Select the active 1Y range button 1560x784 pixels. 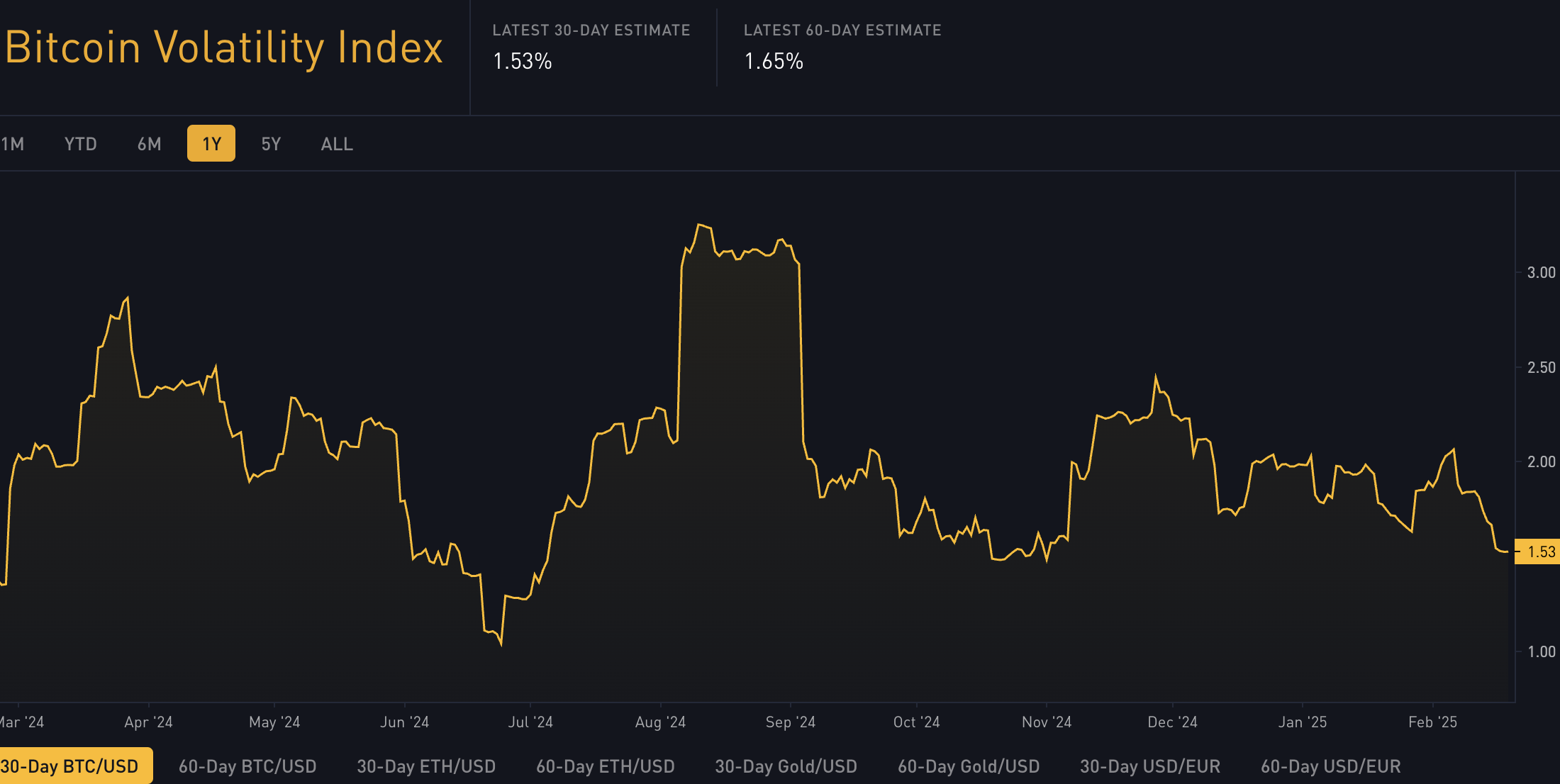point(211,143)
